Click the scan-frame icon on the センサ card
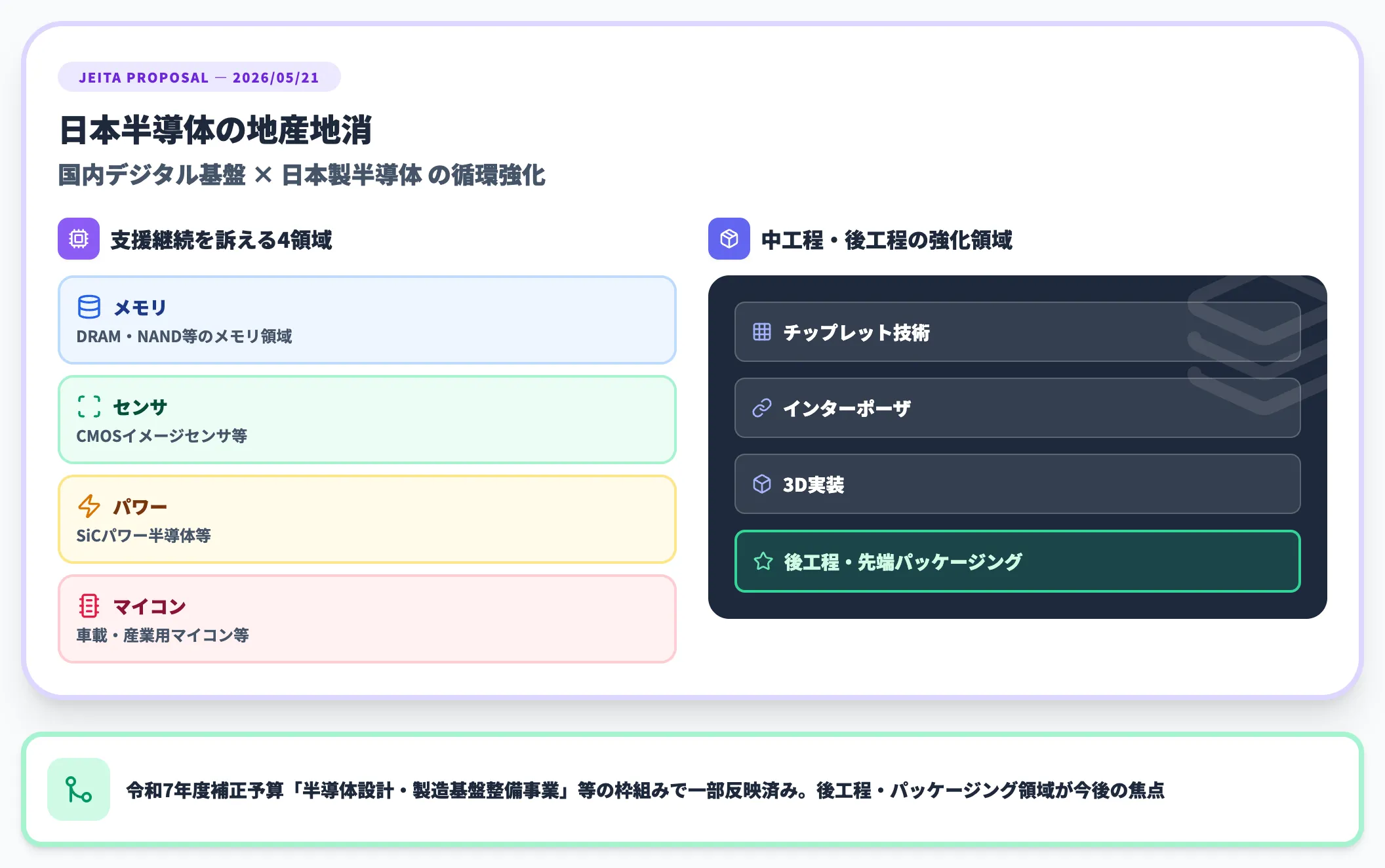 point(89,406)
